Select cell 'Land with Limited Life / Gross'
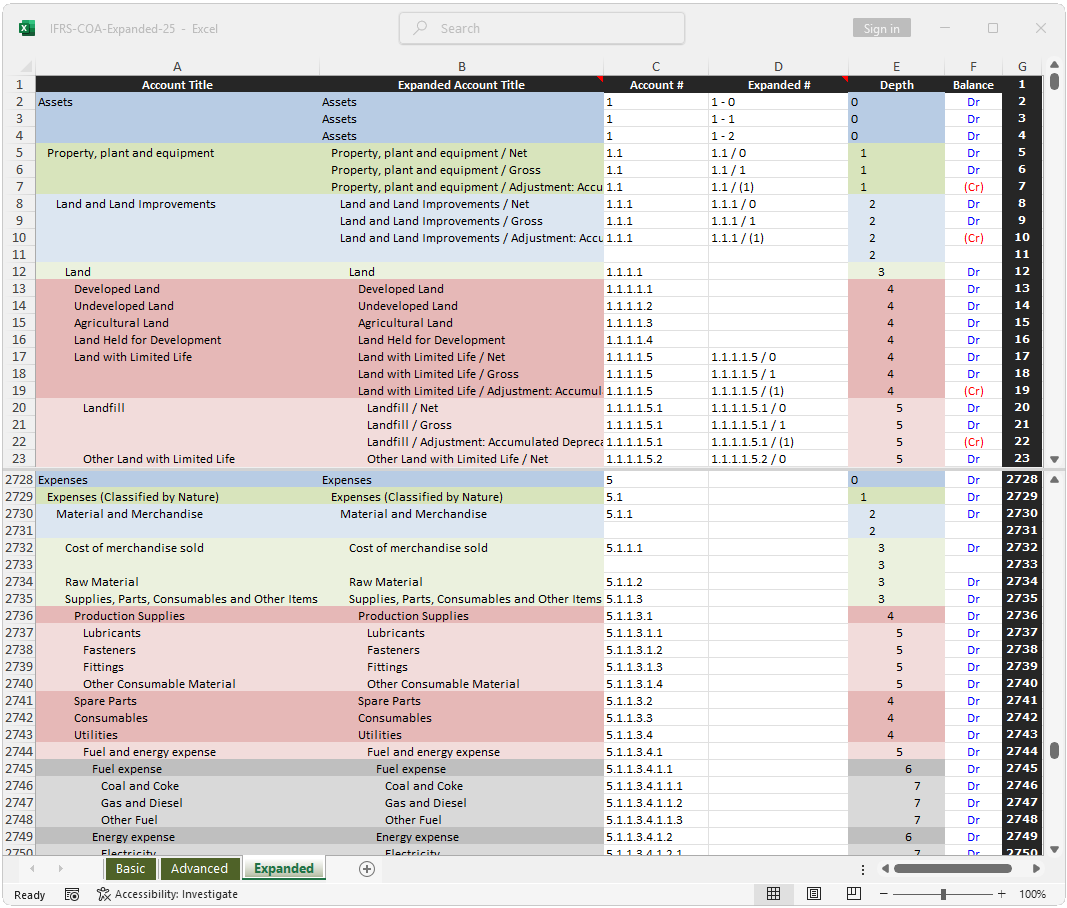The image size is (1067, 908). pyautogui.click(x=461, y=374)
